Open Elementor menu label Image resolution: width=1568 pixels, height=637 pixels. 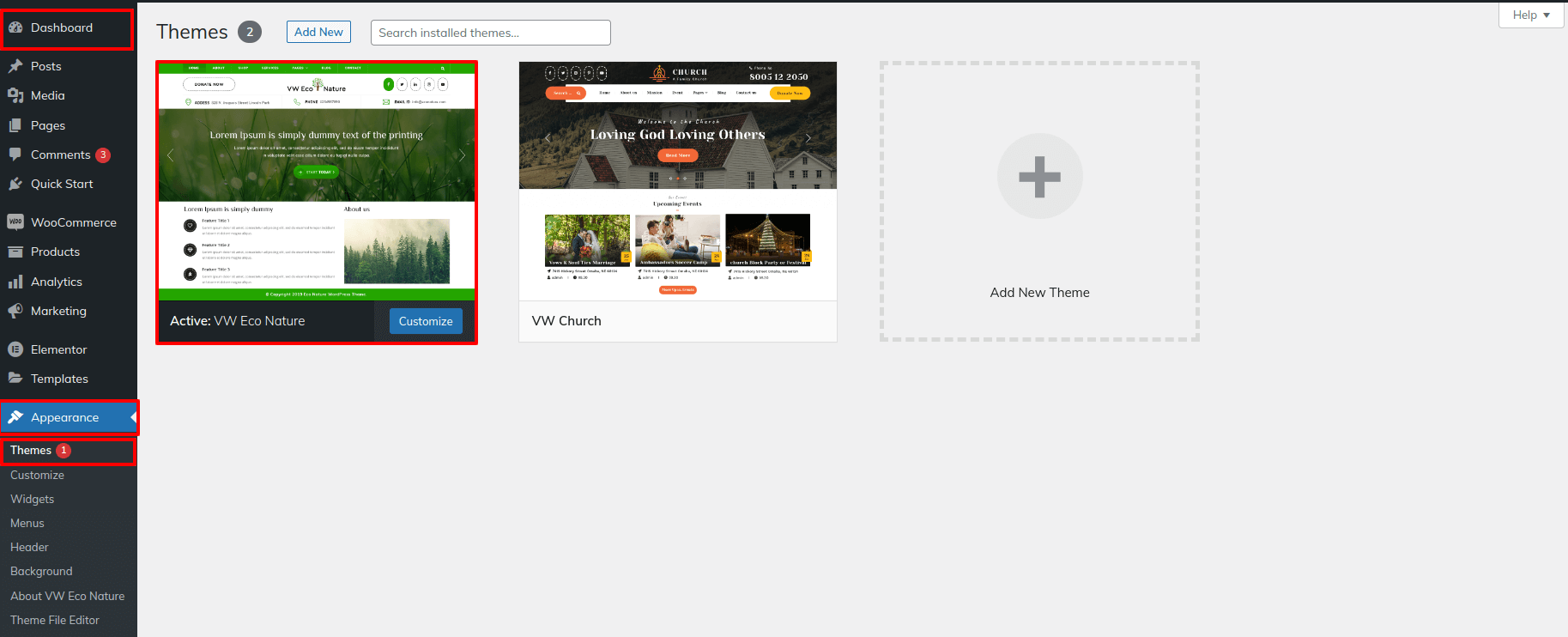58,349
